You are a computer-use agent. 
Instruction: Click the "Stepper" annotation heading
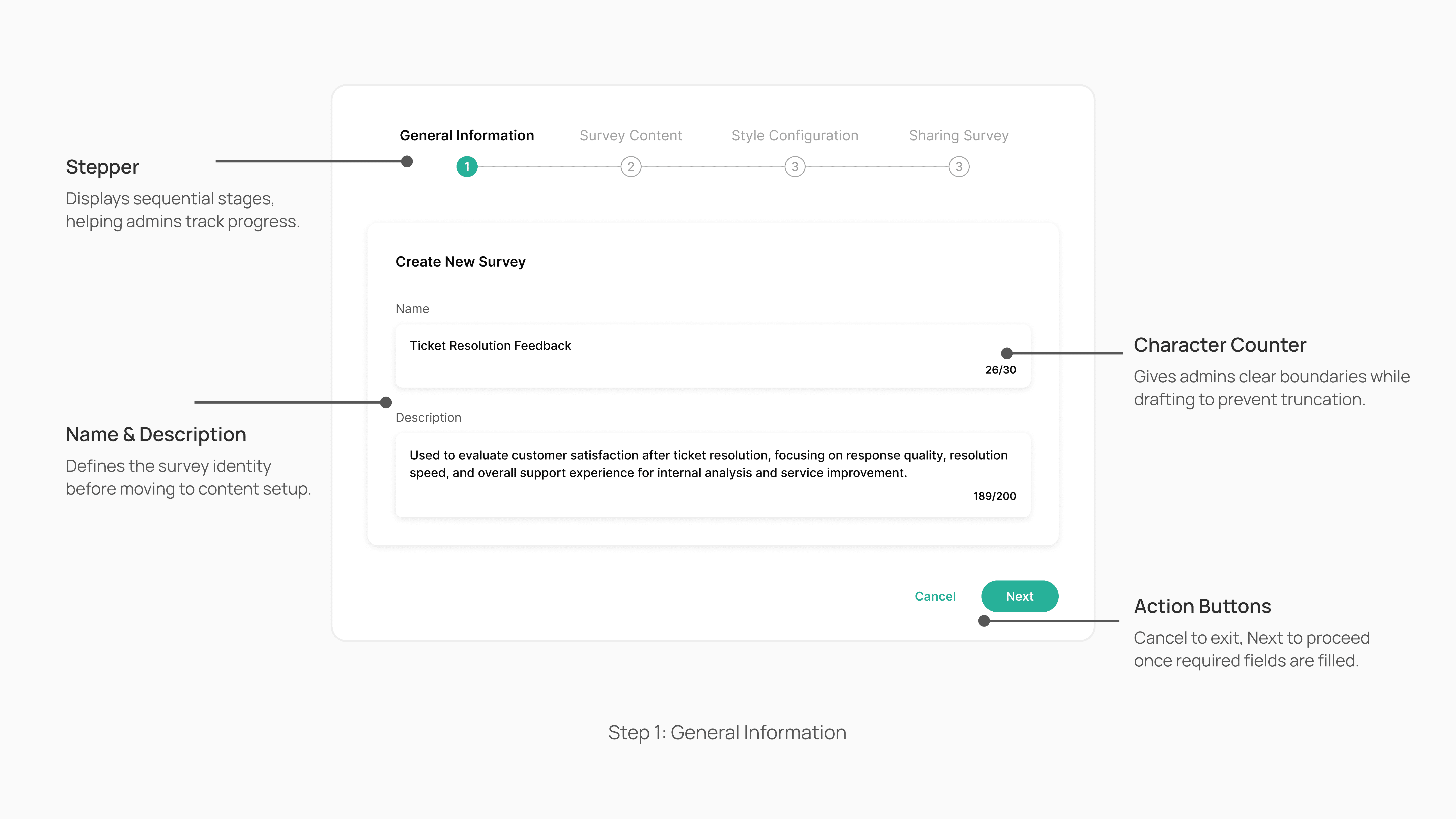tap(102, 167)
